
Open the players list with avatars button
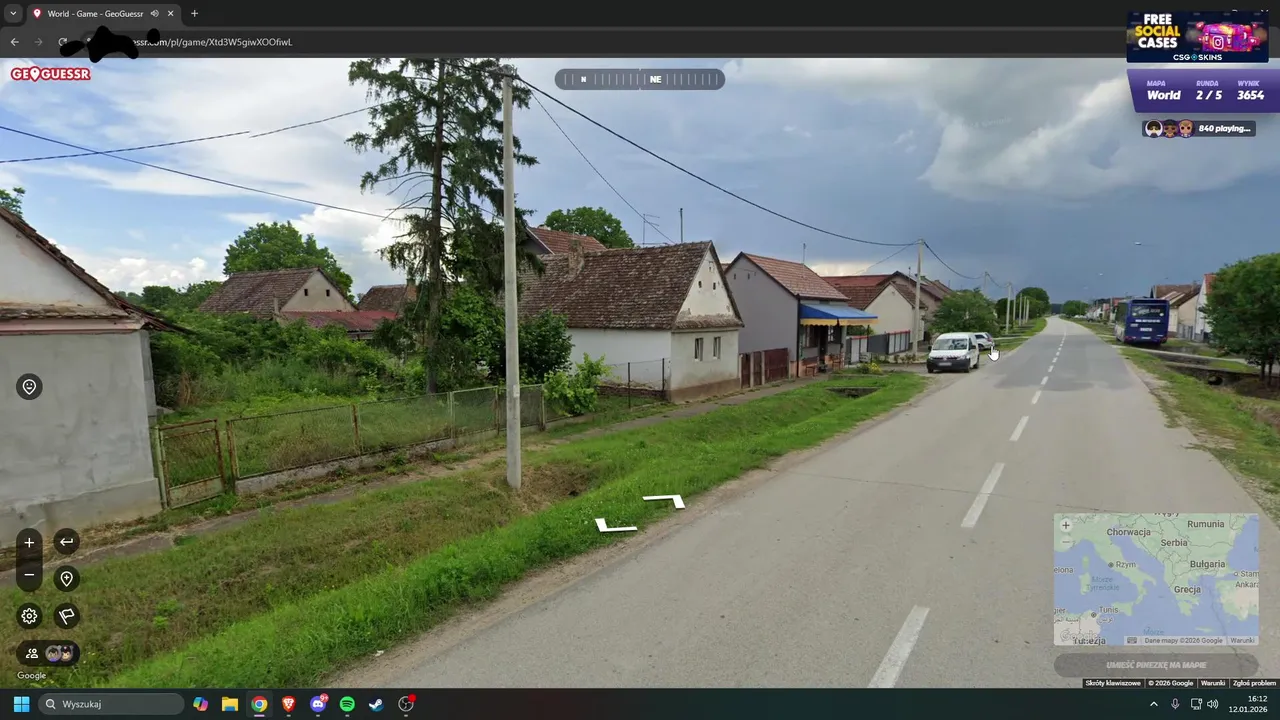[48, 653]
